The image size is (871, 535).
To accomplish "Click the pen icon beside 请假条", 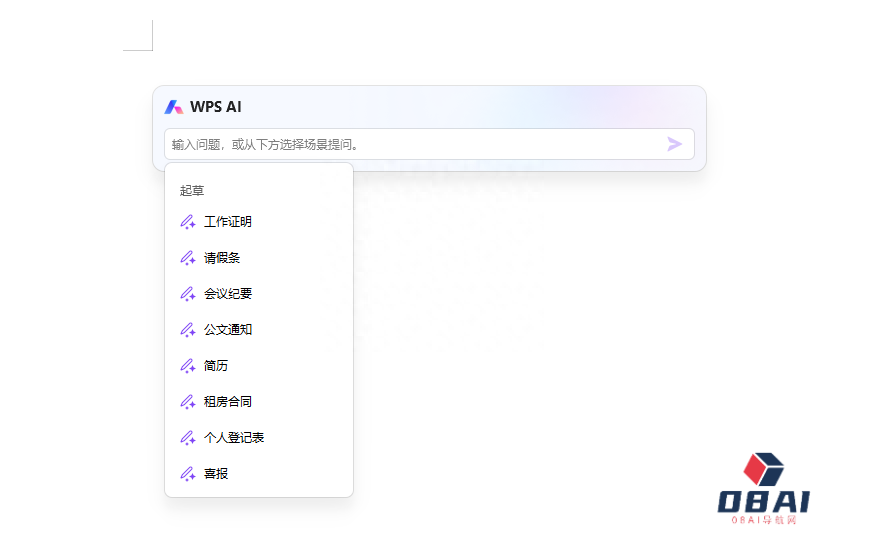I will coord(187,258).
